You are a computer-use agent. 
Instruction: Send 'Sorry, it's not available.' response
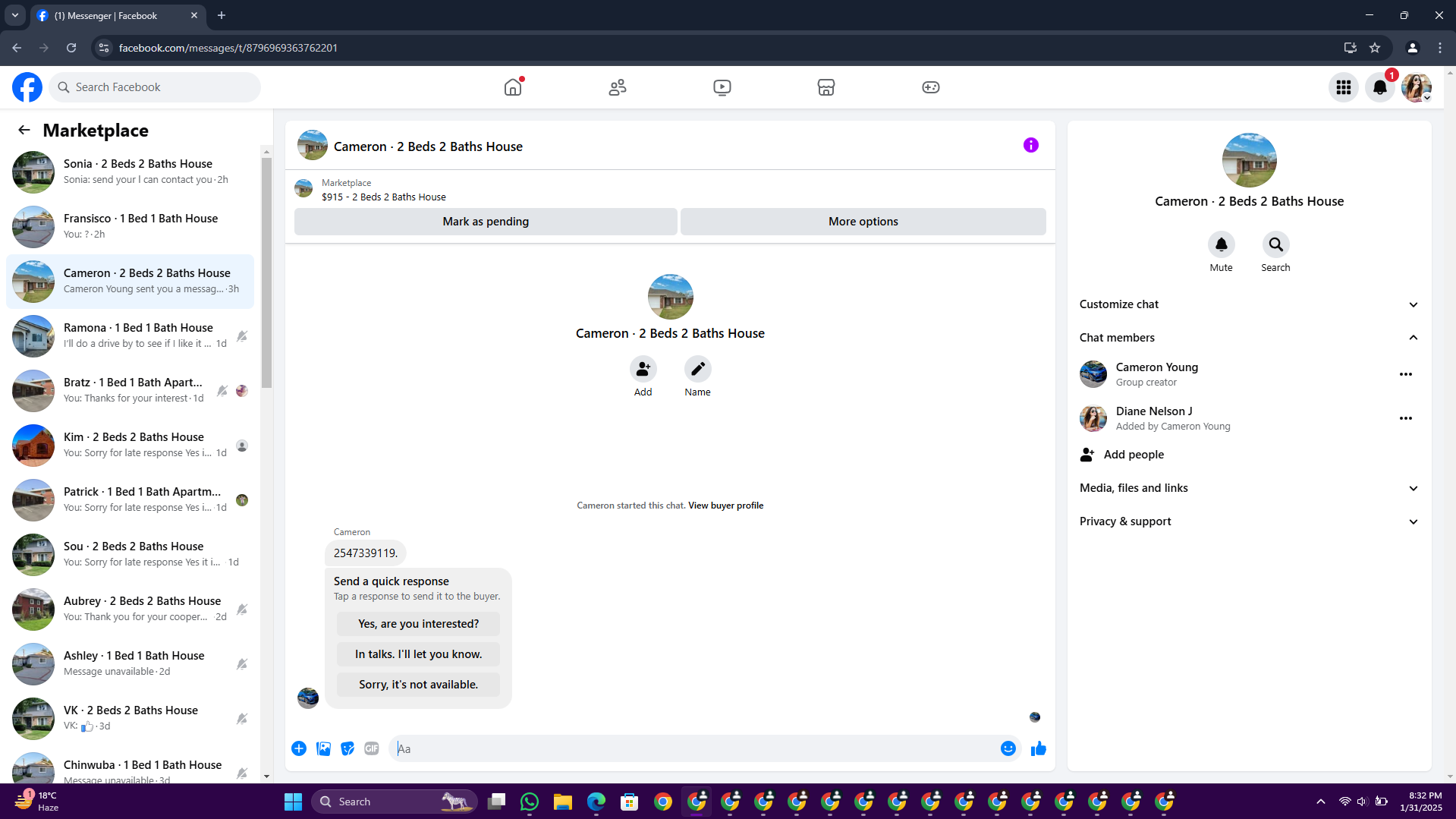pyautogui.click(x=418, y=685)
